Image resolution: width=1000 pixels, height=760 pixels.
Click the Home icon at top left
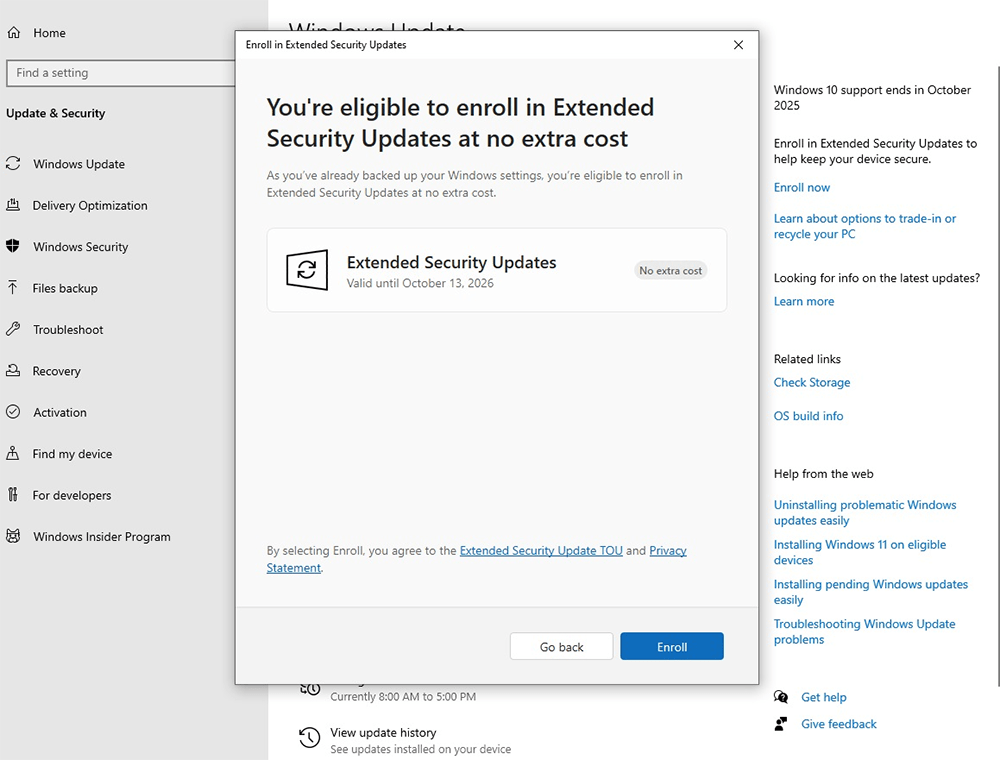click(x=15, y=32)
